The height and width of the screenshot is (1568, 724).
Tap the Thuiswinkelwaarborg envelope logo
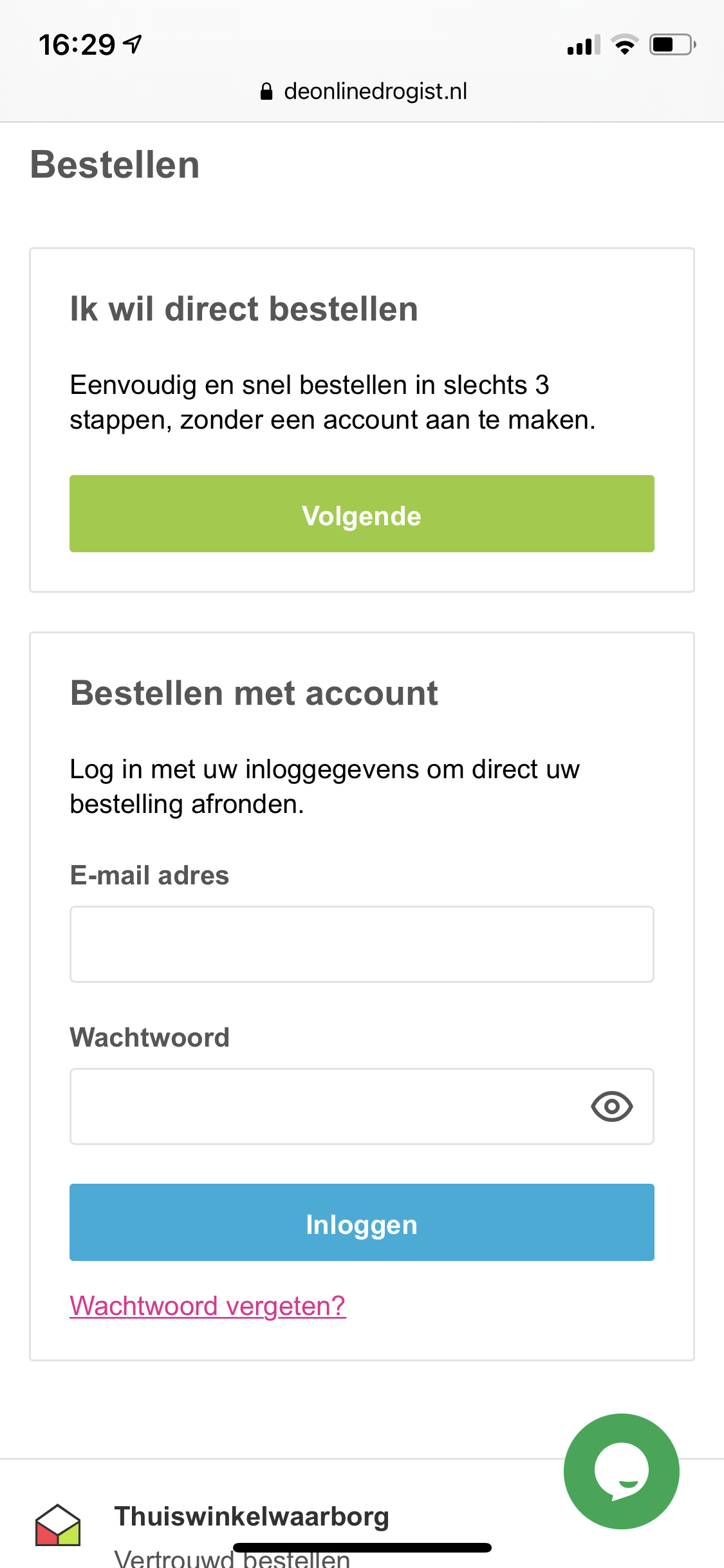[58, 1525]
